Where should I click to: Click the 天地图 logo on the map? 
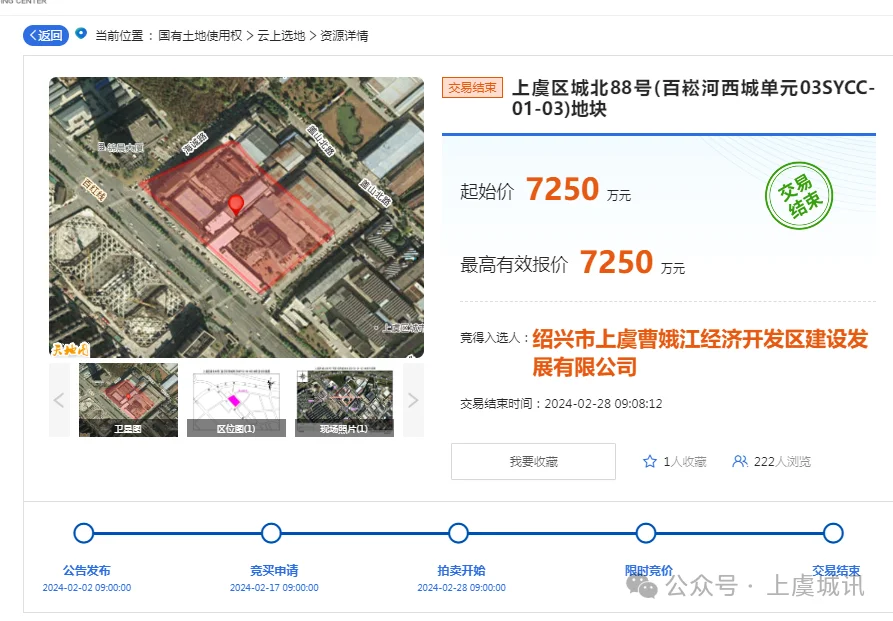(70, 349)
